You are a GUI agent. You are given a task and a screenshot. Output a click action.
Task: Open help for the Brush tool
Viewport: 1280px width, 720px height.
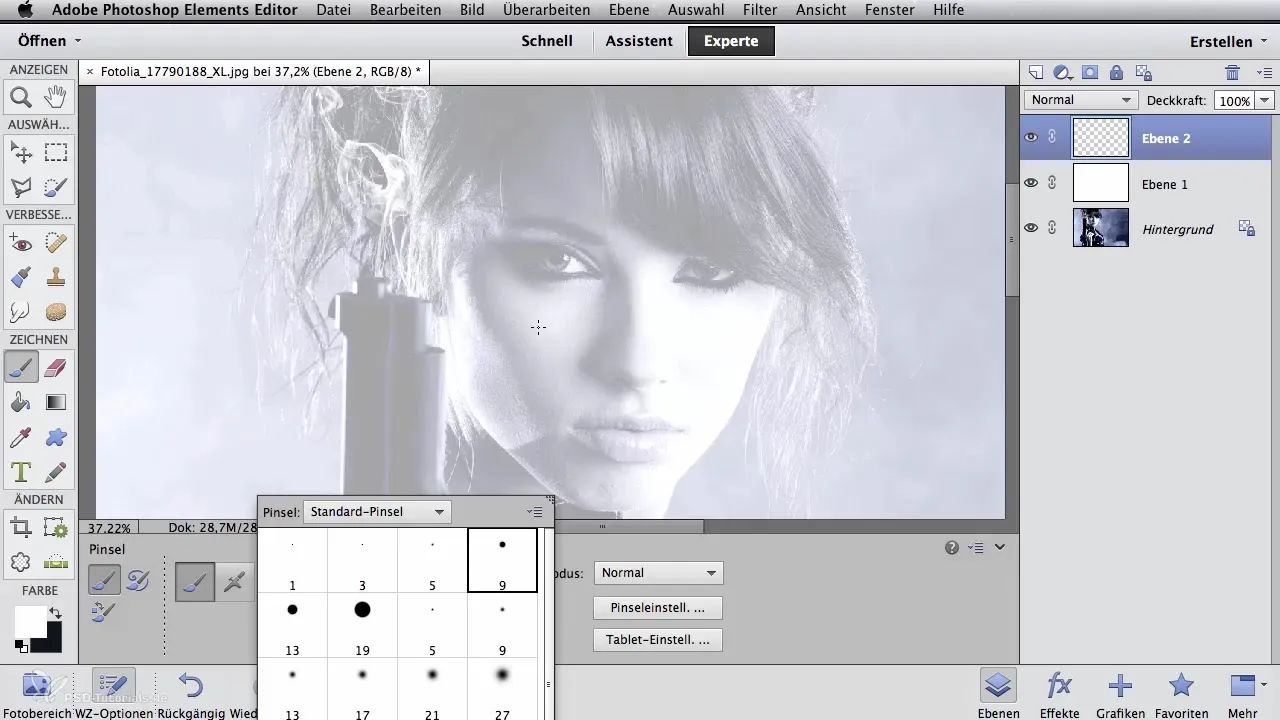click(951, 548)
